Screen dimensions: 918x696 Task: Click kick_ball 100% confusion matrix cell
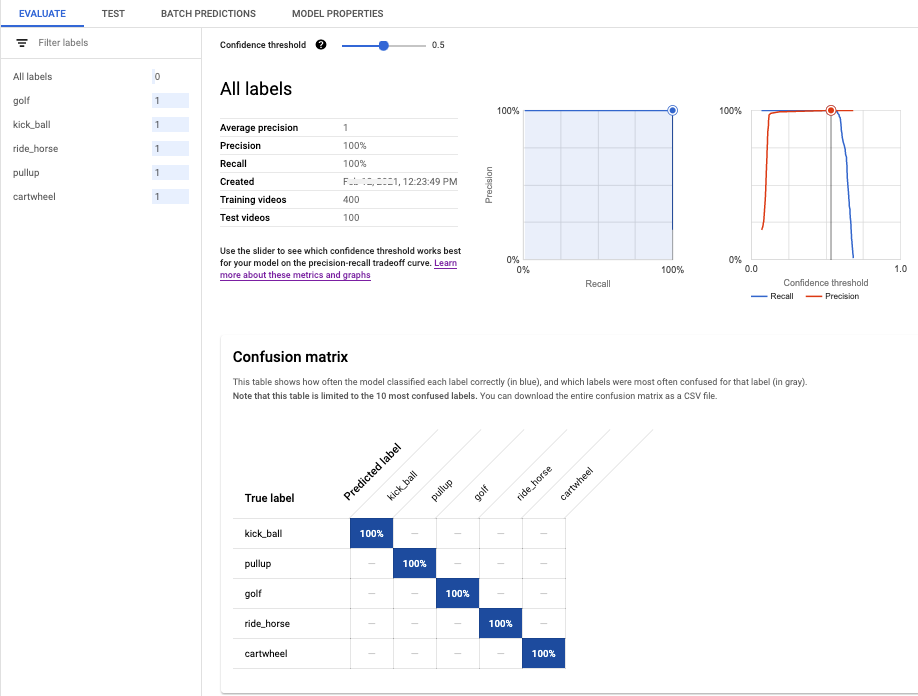[x=372, y=533]
